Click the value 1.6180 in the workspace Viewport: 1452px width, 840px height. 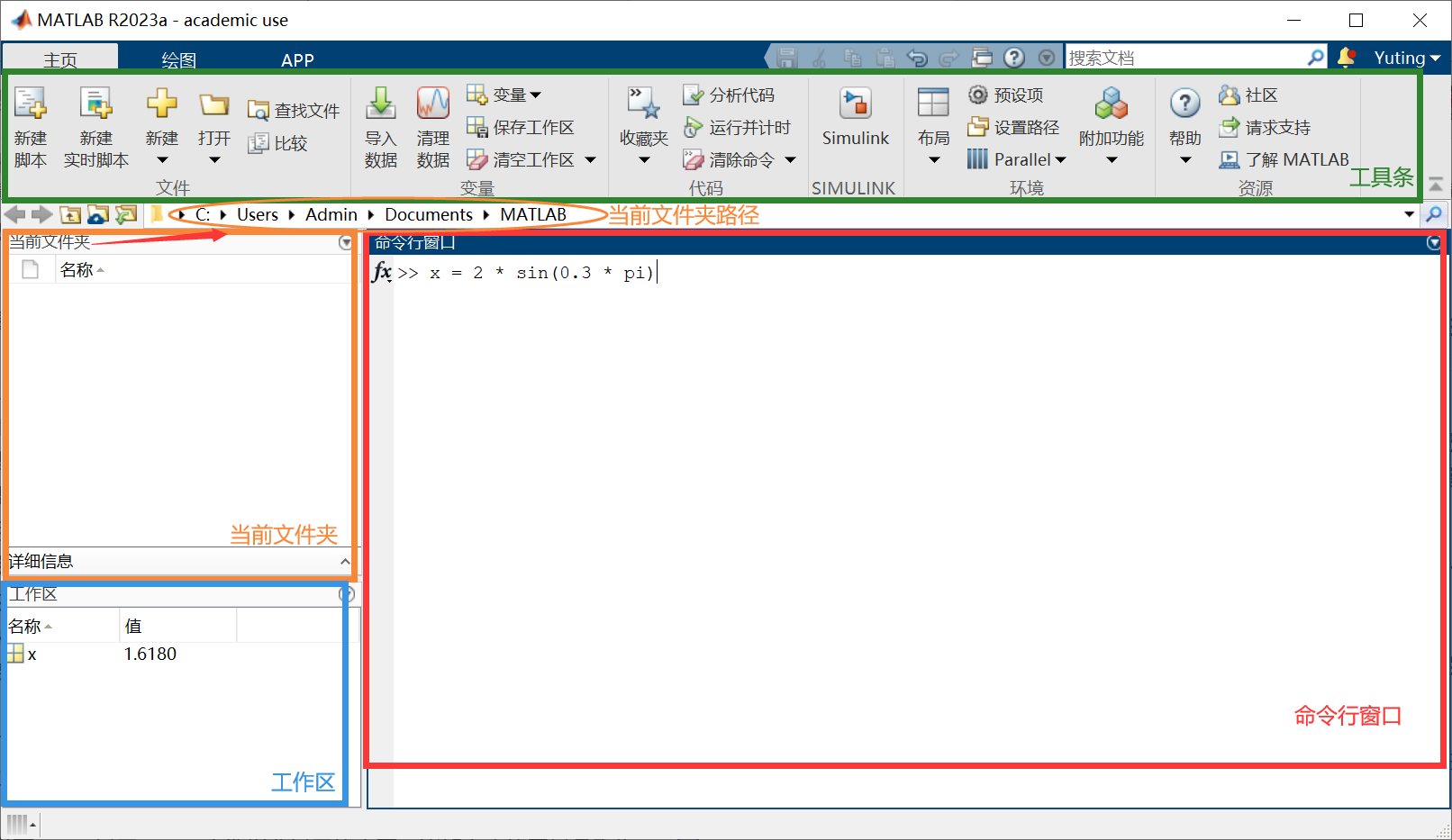coord(150,655)
